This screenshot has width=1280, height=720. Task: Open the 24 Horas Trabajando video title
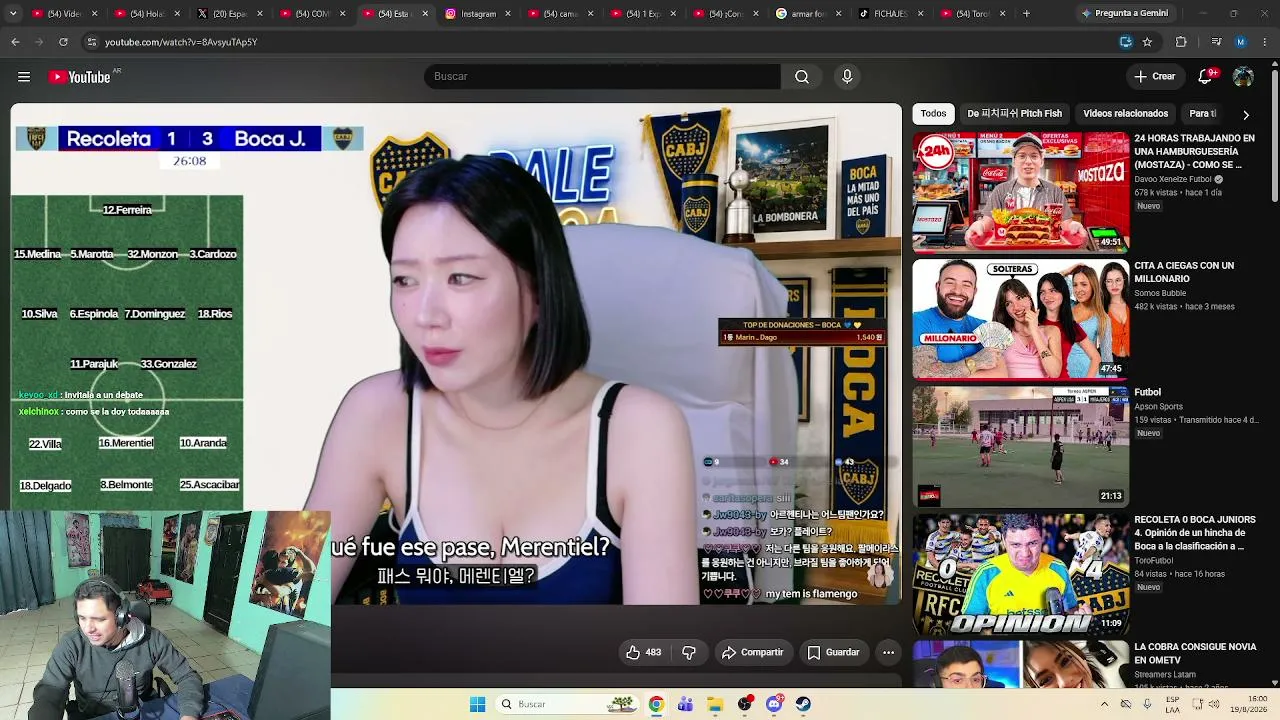(x=1194, y=152)
